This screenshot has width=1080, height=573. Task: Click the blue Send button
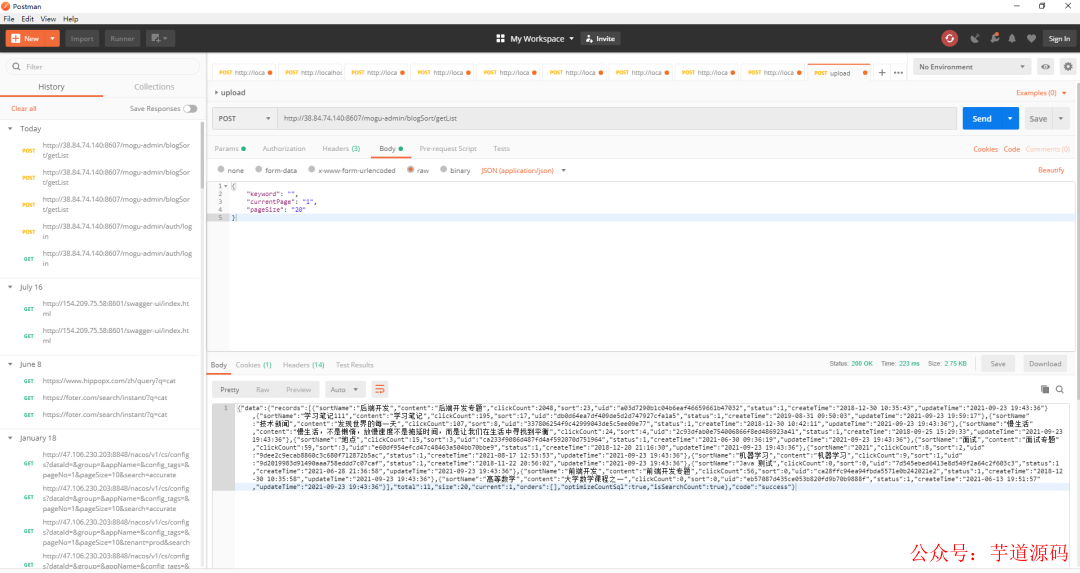(x=982, y=118)
